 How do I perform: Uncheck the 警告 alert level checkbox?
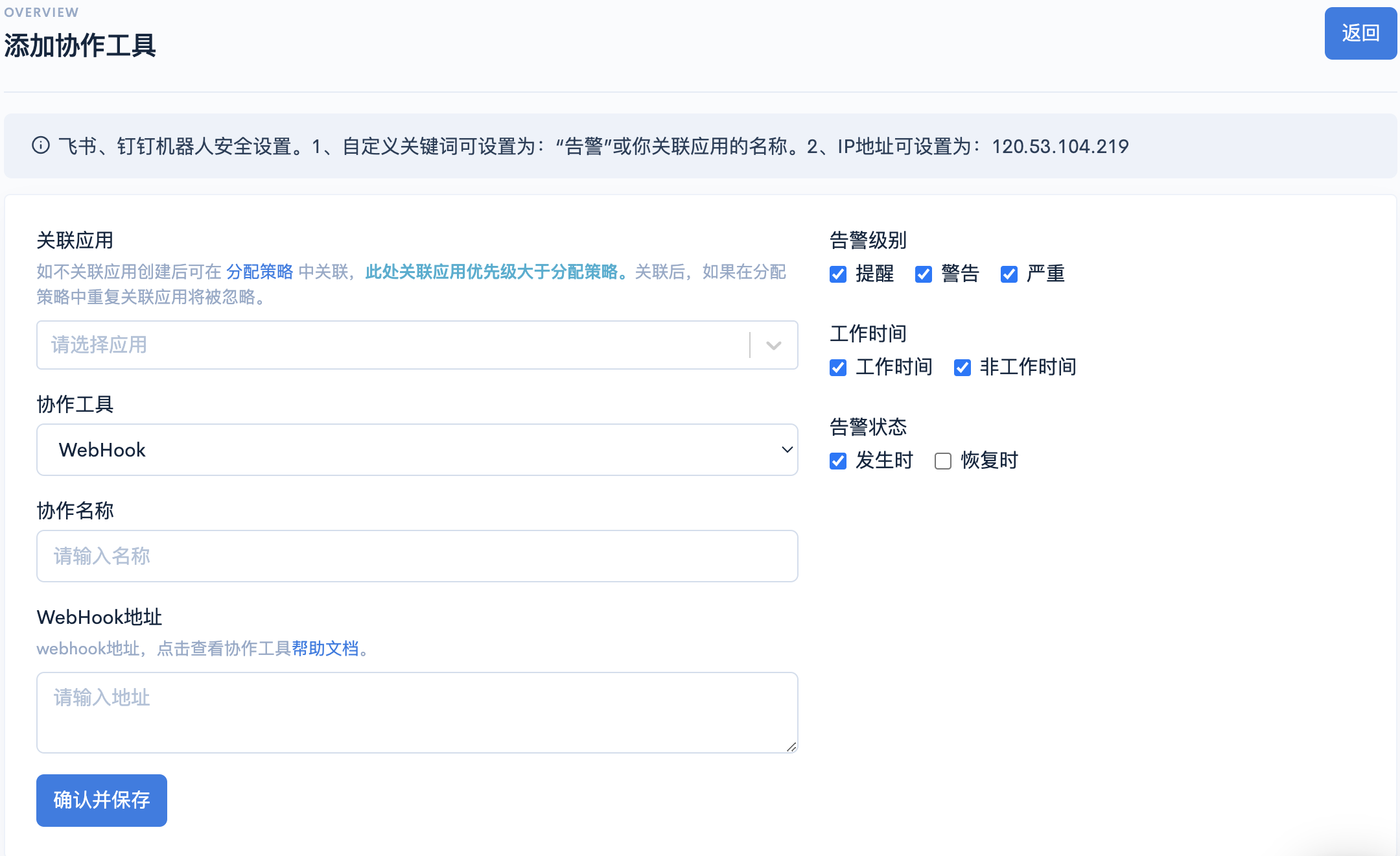[923, 275]
